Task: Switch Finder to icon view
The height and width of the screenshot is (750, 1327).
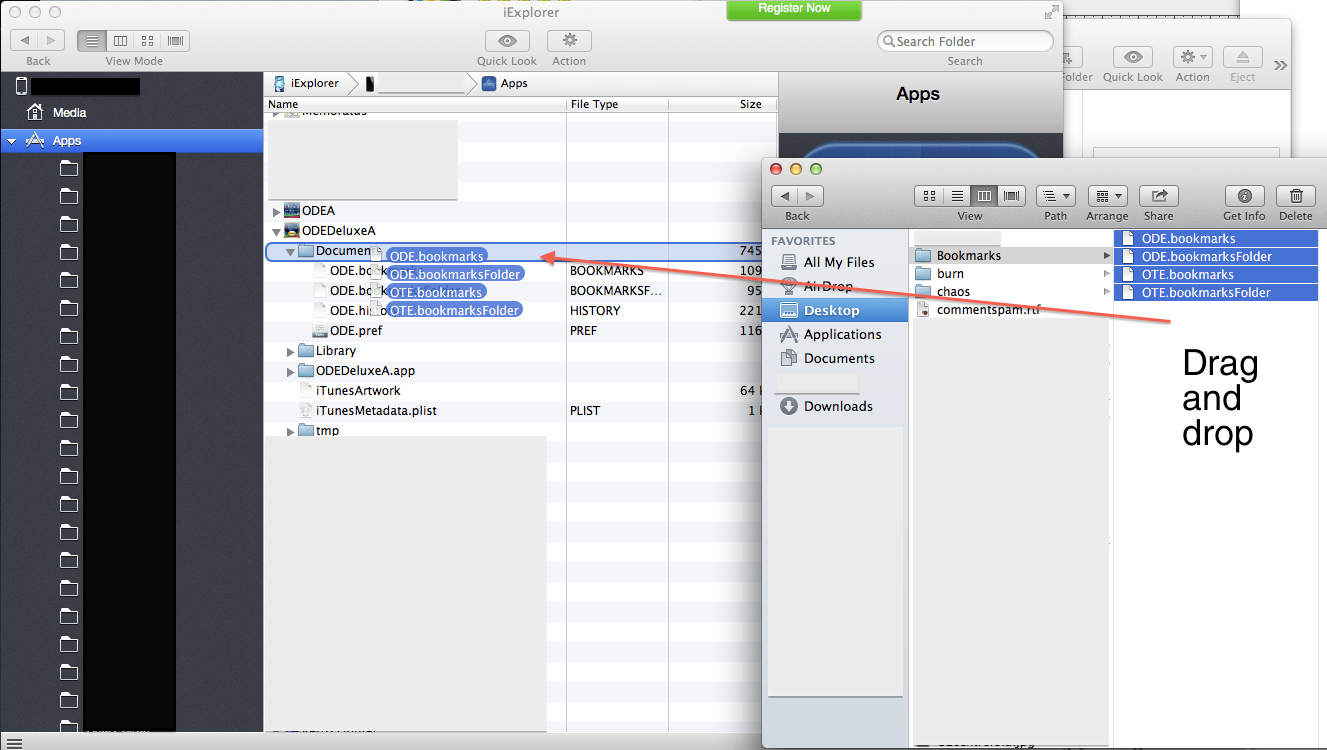Action: [x=929, y=196]
